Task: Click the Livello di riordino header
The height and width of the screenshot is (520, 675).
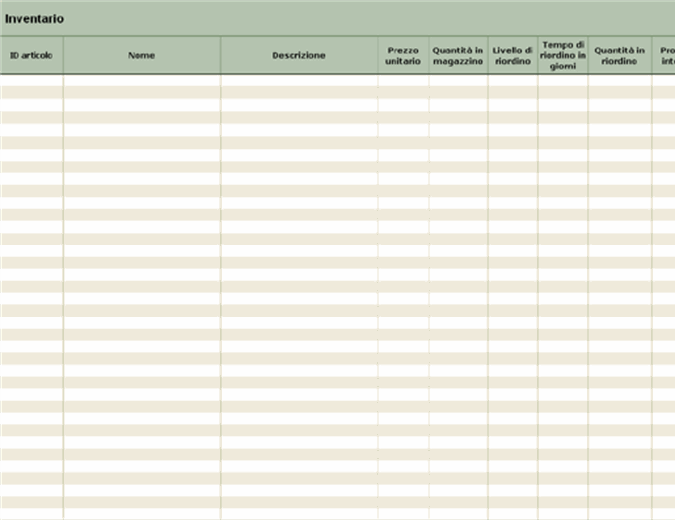Action: point(513,56)
